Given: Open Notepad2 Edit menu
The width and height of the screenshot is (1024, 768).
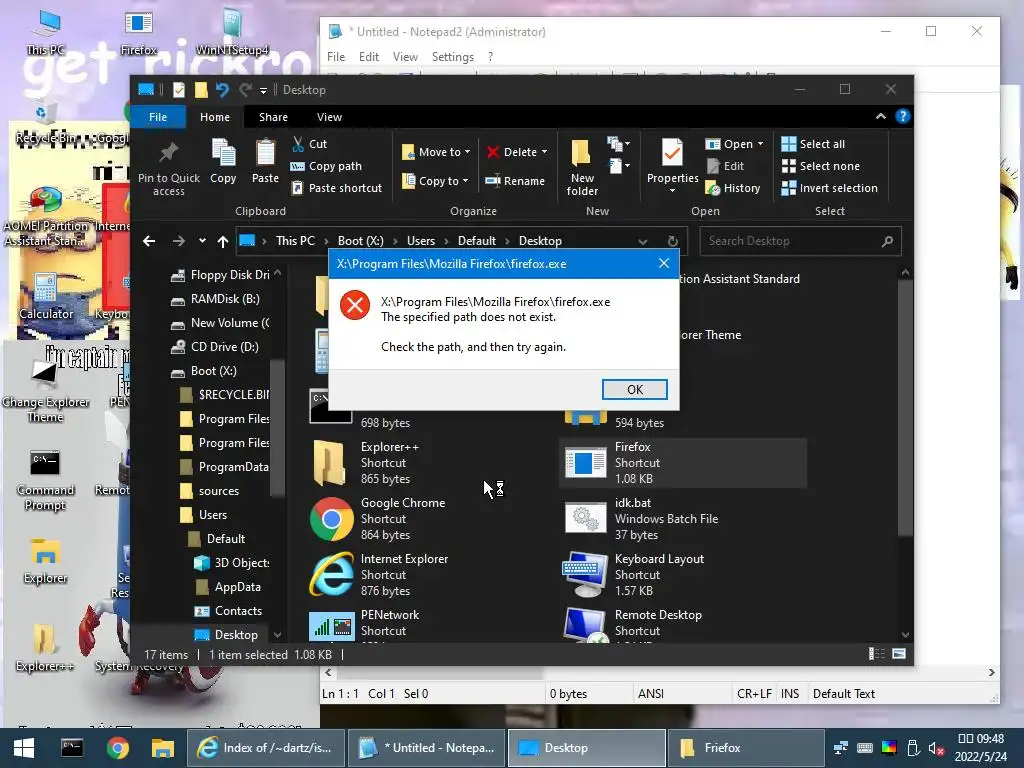Looking at the screenshot, I should coord(368,57).
